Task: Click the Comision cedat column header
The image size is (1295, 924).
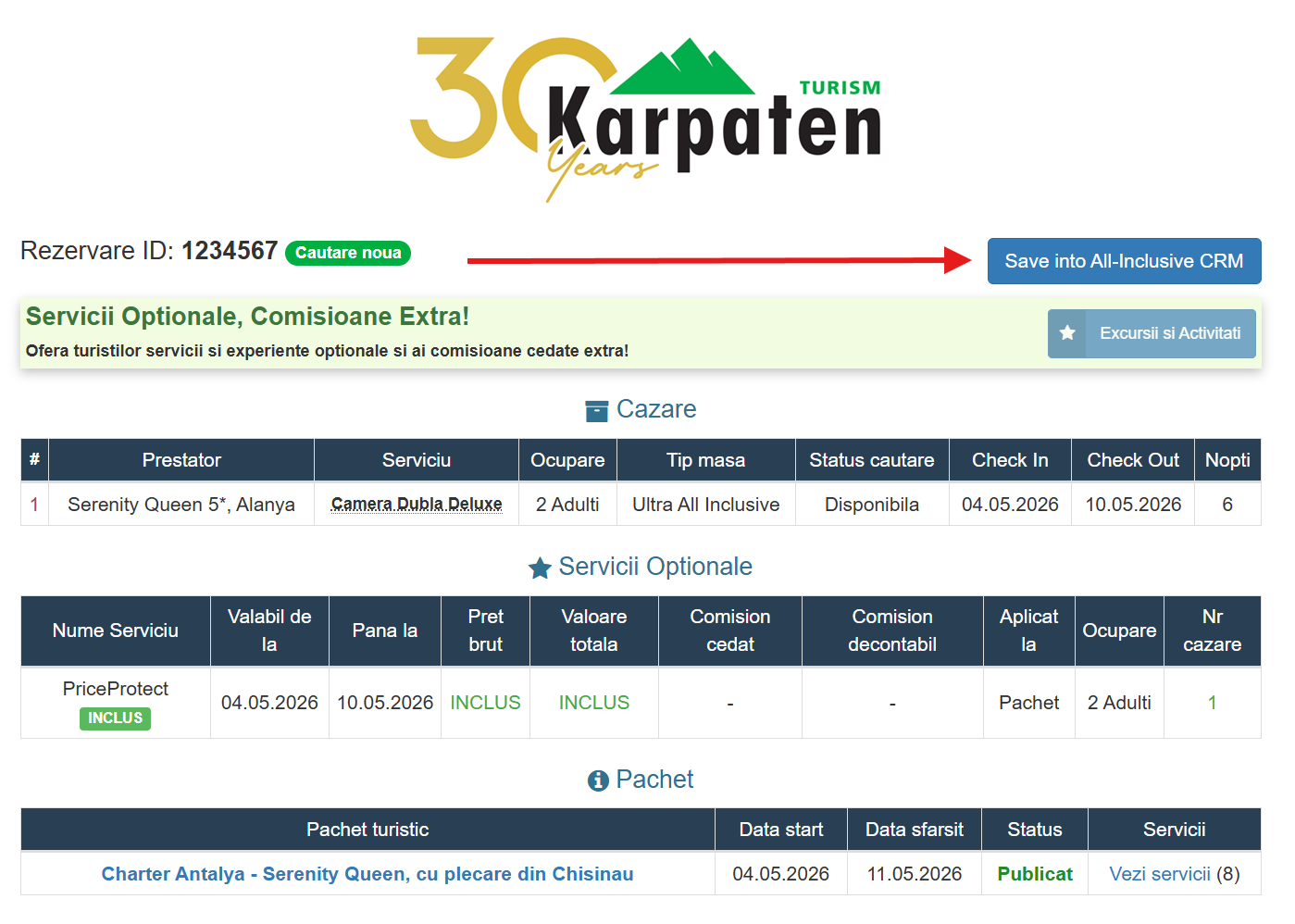Action: [x=730, y=631]
